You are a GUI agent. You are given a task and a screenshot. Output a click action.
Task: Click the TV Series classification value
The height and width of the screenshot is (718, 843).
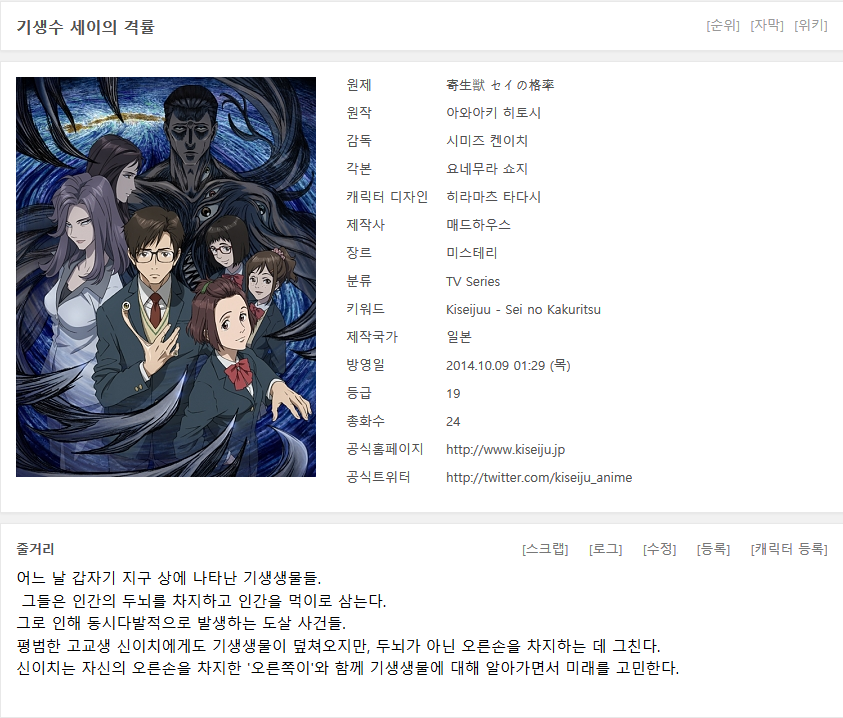pyautogui.click(x=473, y=281)
